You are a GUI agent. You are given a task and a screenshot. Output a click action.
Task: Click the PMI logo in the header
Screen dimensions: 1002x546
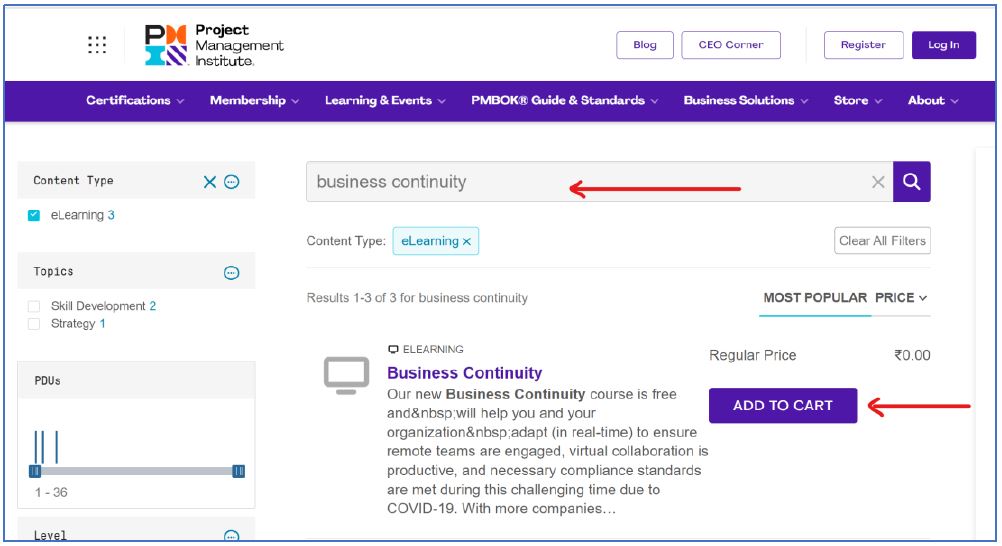pos(214,46)
